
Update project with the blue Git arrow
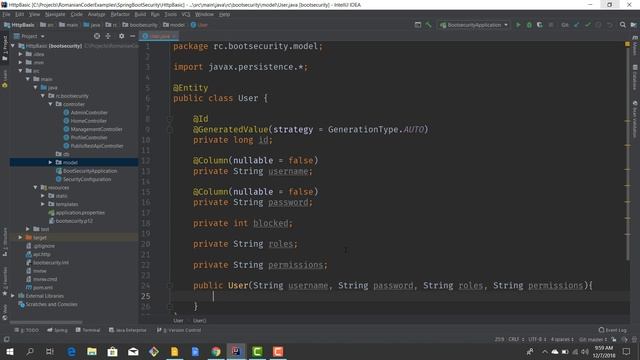click(577, 25)
